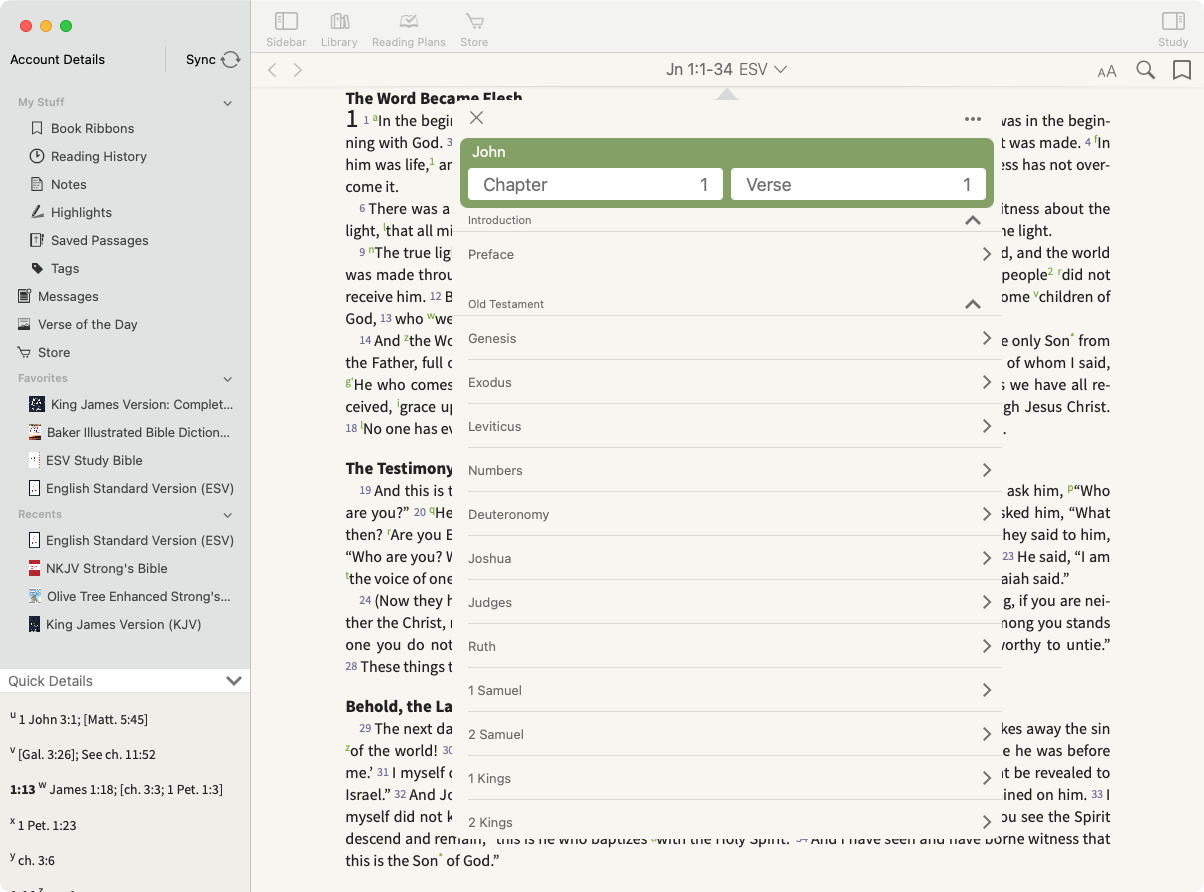Screen dimensions: 1204x892
Task: Click the Sync refresh icon
Action: coord(231,59)
